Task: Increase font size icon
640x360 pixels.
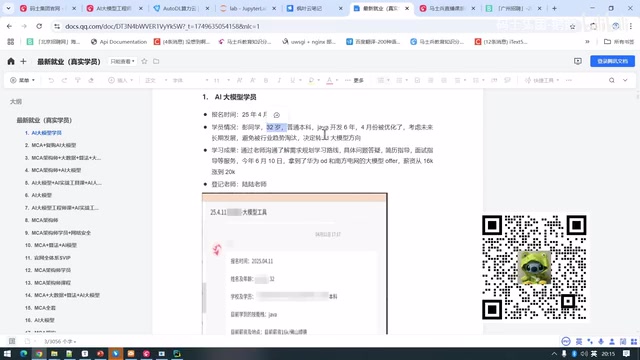Action: pos(240,80)
